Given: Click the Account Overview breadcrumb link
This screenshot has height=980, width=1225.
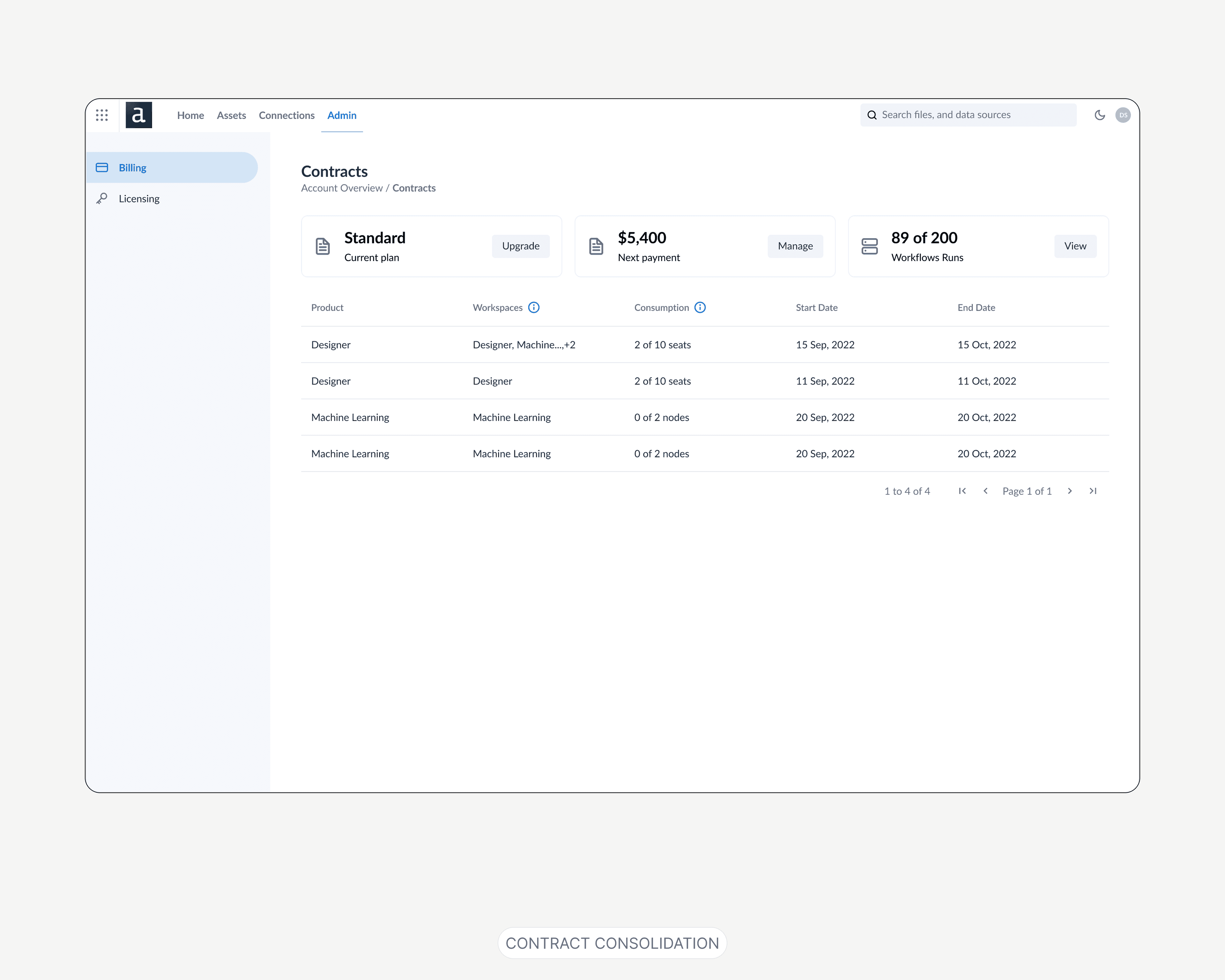Looking at the screenshot, I should (341, 188).
